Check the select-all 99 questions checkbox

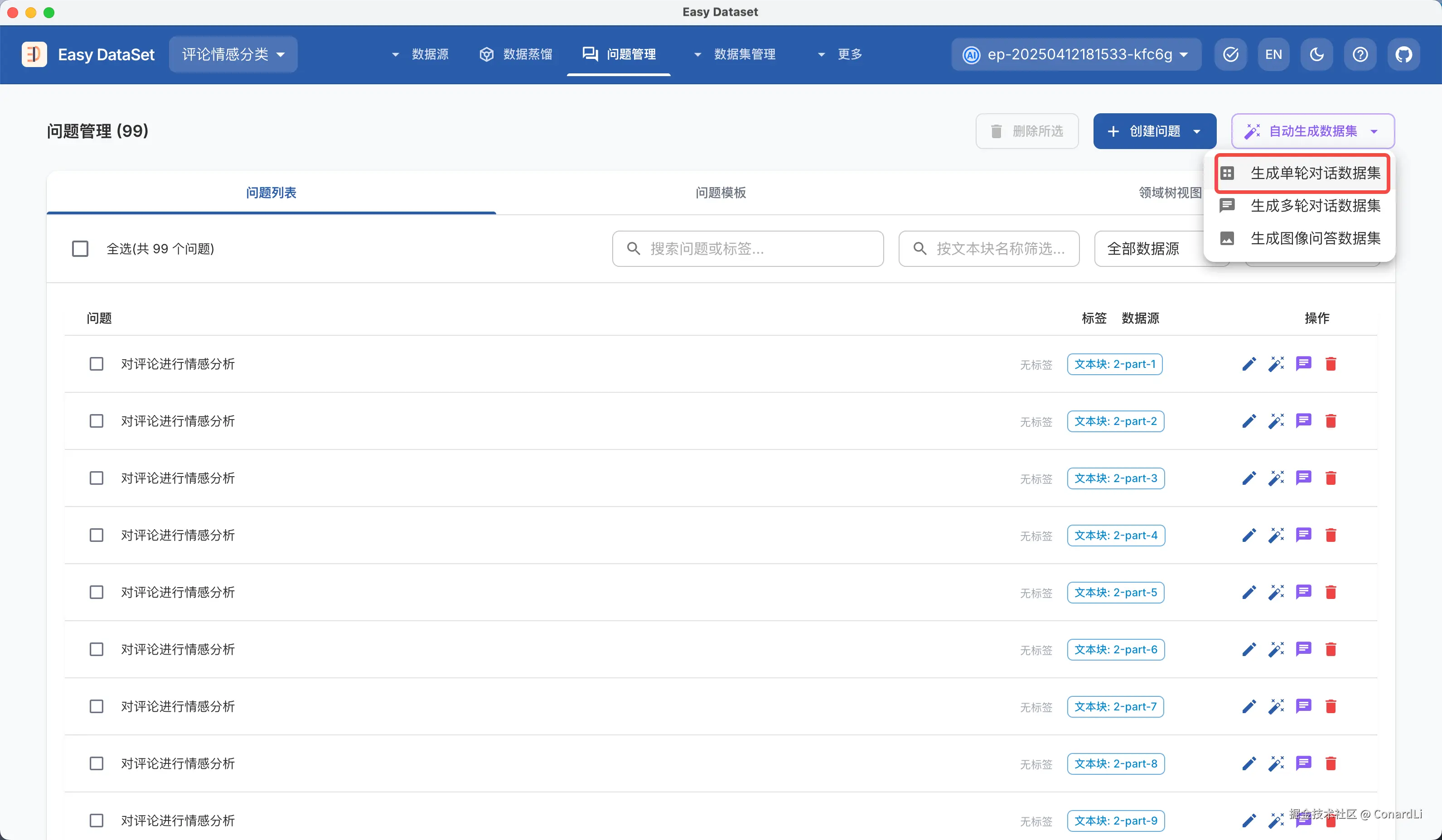coord(80,248)
